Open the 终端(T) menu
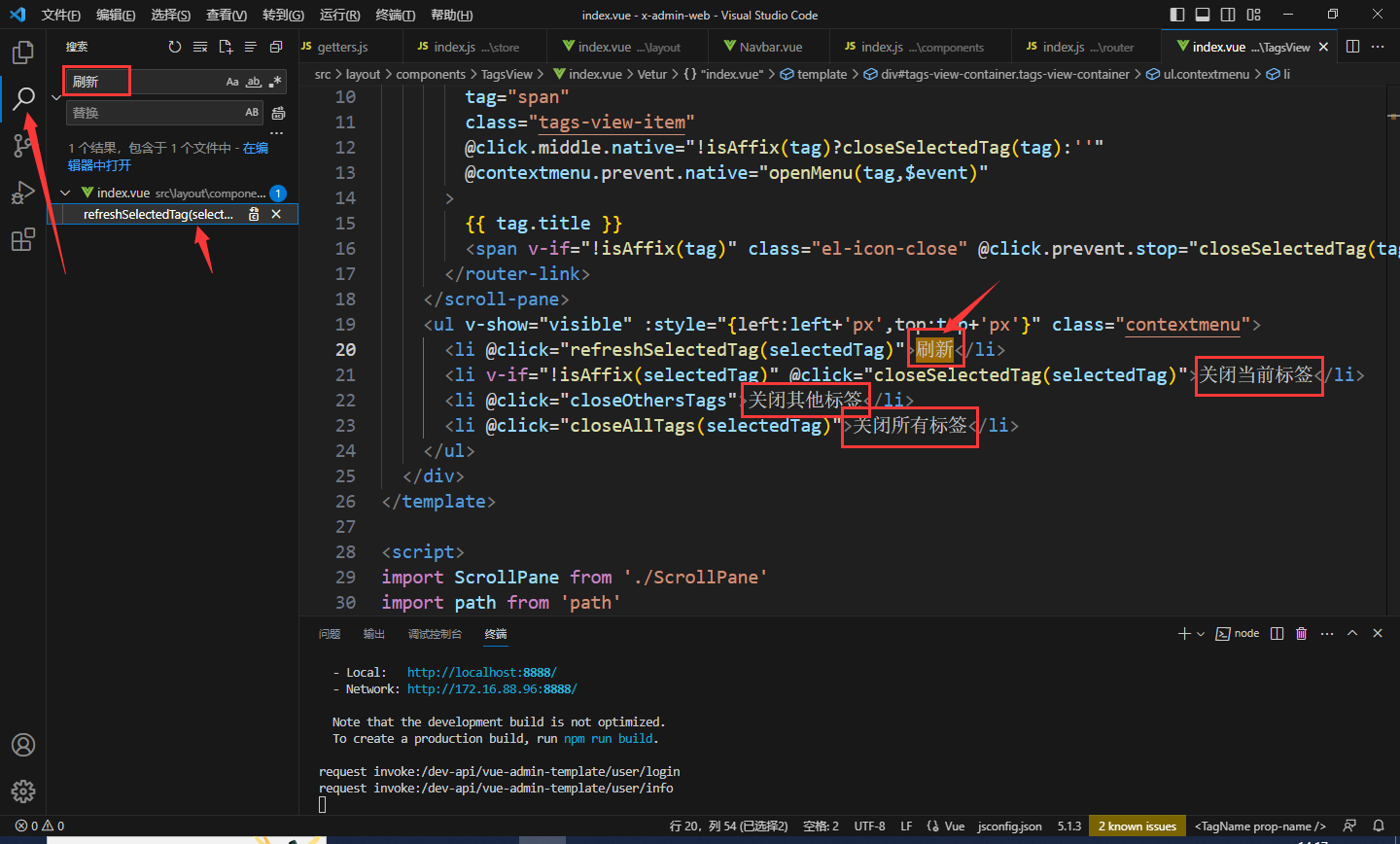The height and width of the screenshot is (844, 1400). tap(395, 15)
